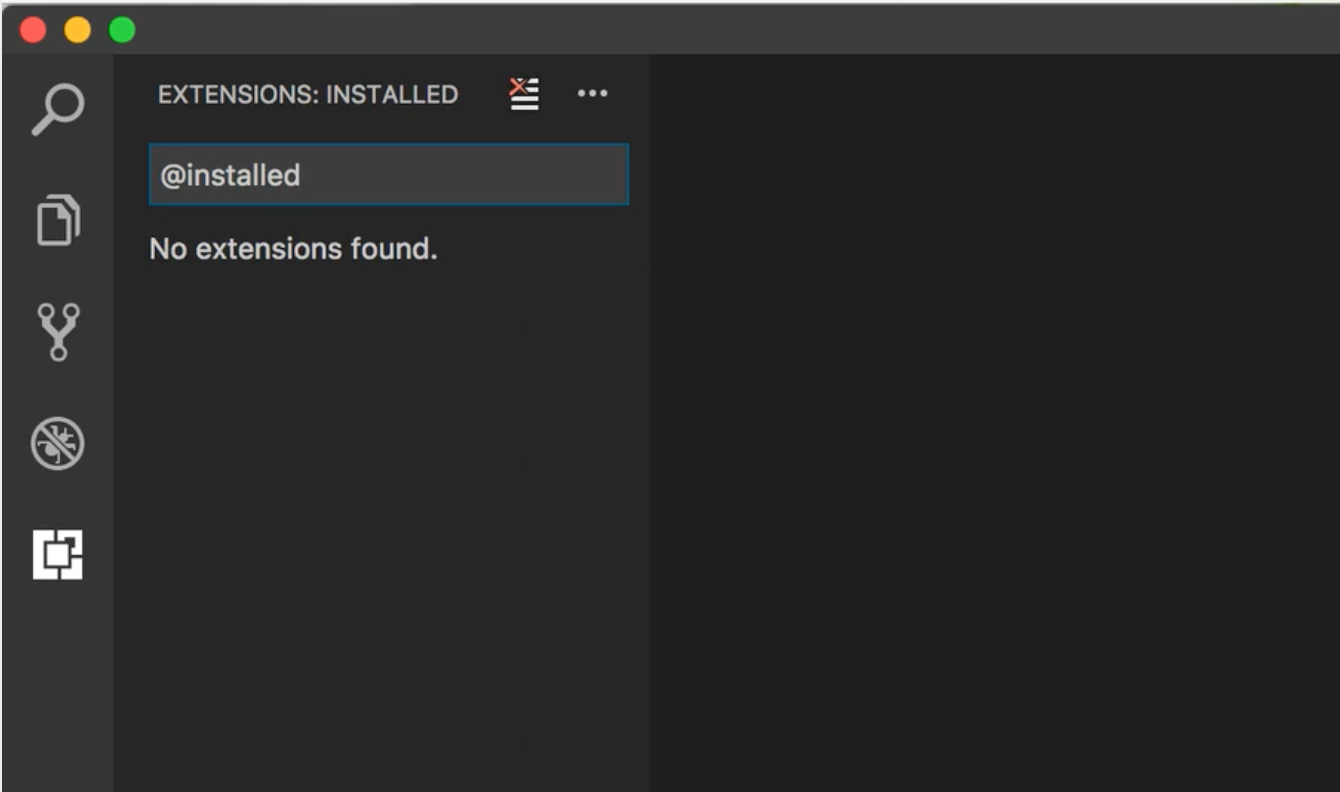Click the @installed search field
Image resolution: width=1340 pixels, height=792 pixels.
pyautogui.click(x=389, y=175)
